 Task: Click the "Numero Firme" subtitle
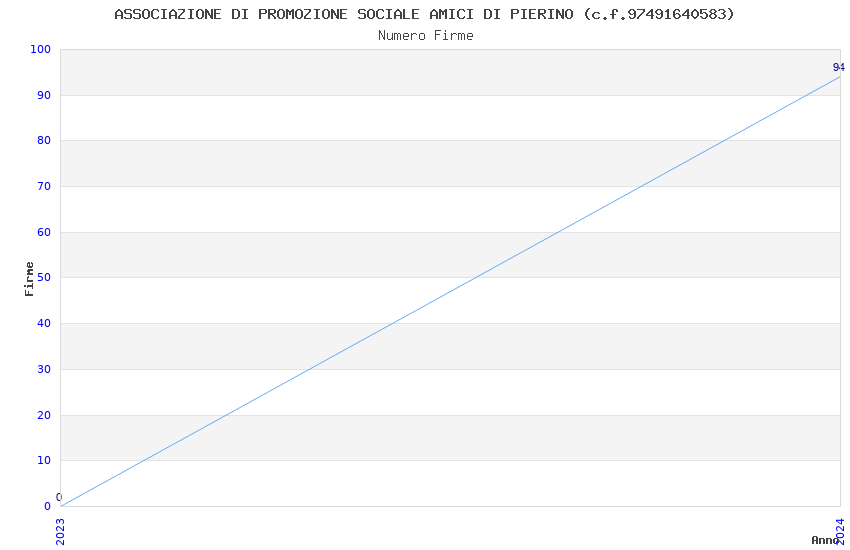click(425, 36)
